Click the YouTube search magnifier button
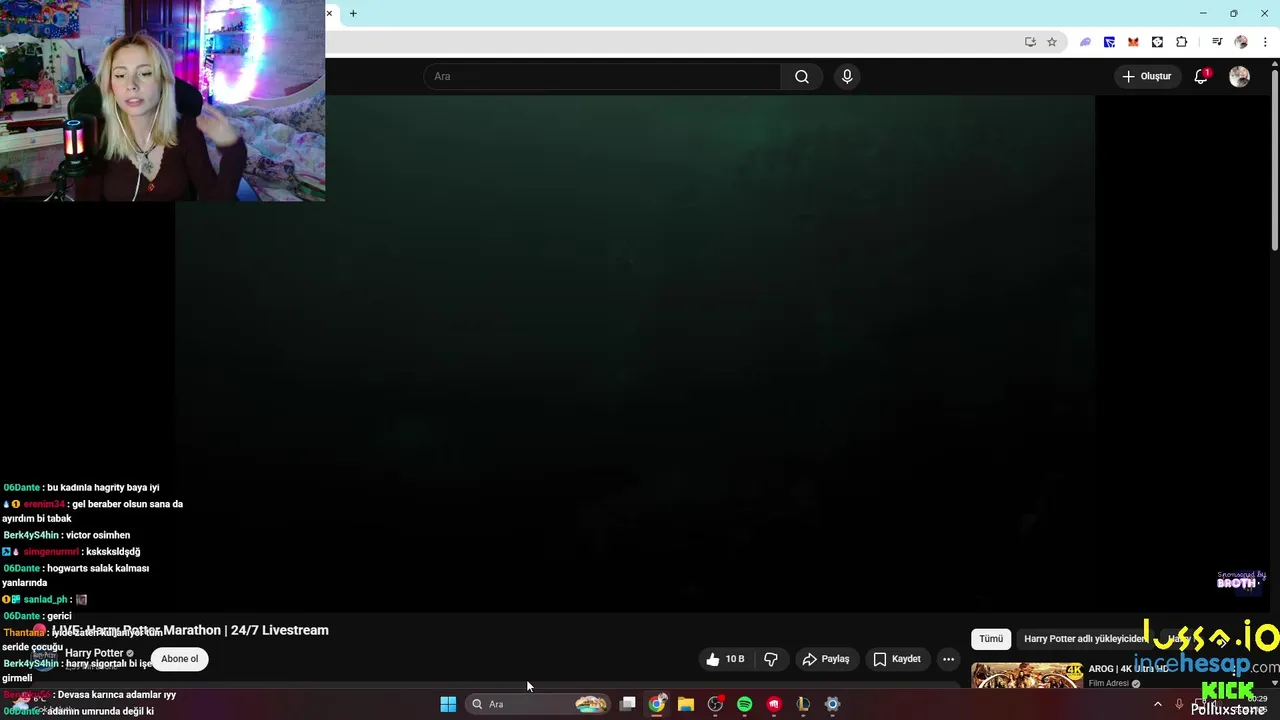 point(802,76)
